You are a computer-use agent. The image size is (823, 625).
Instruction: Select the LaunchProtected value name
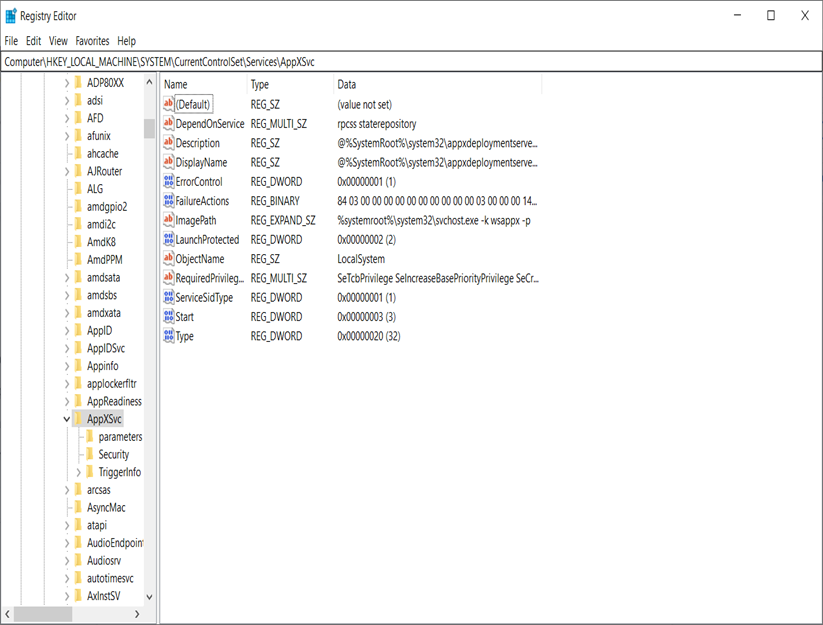coord(207,240)
